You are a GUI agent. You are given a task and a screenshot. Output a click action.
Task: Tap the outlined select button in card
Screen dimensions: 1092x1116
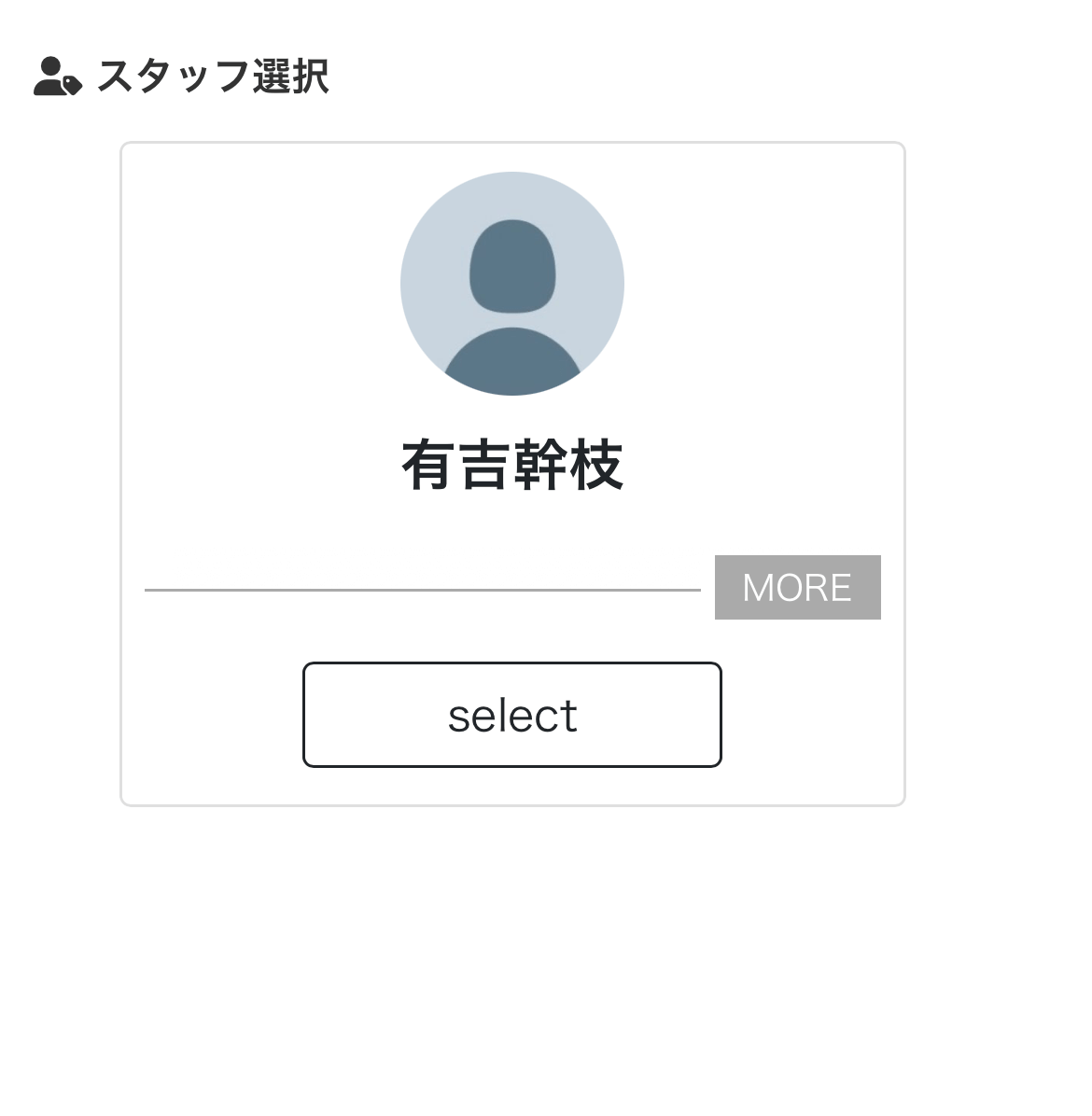[512, 715]
